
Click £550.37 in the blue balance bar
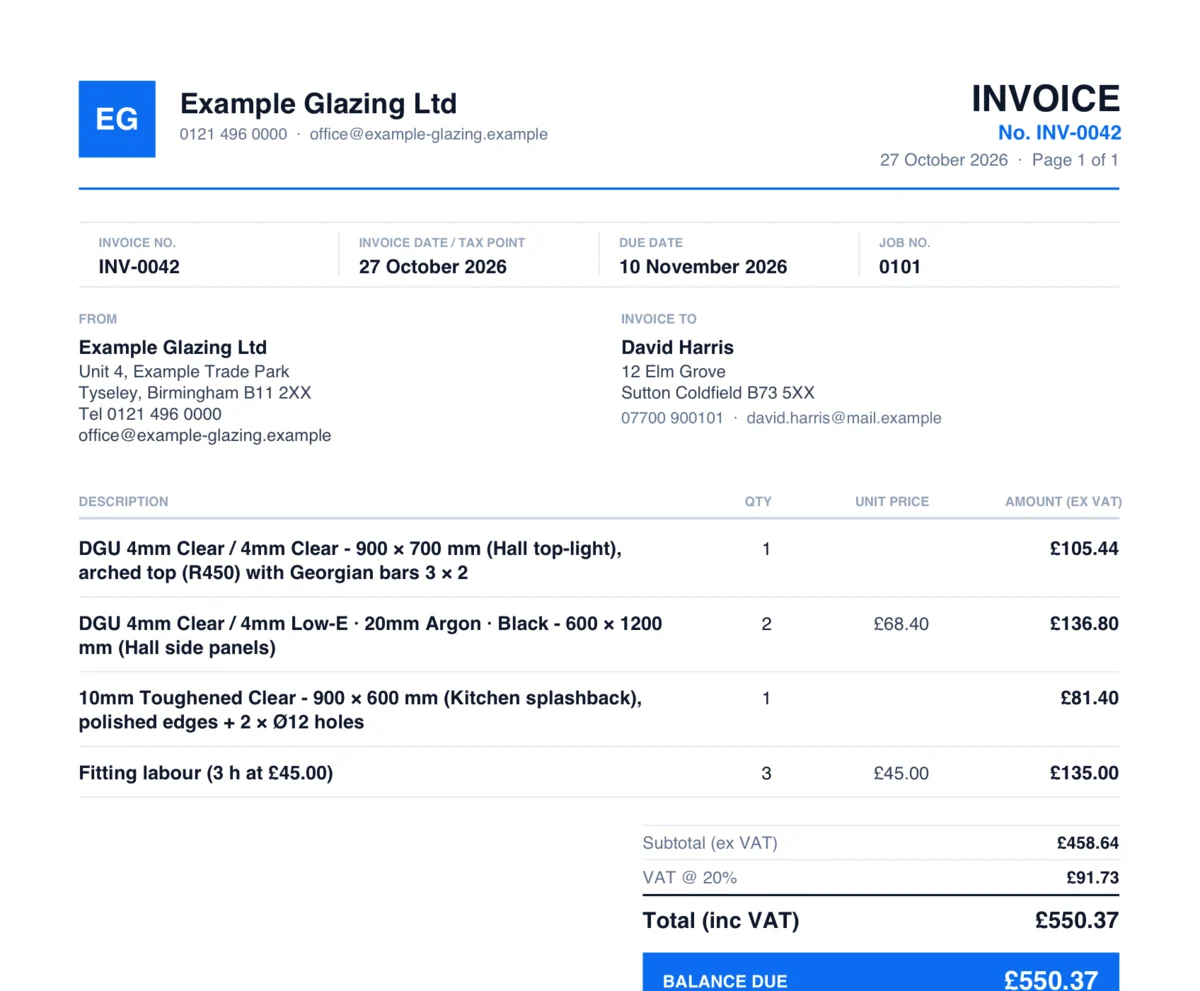click(x=1051, y=980)
